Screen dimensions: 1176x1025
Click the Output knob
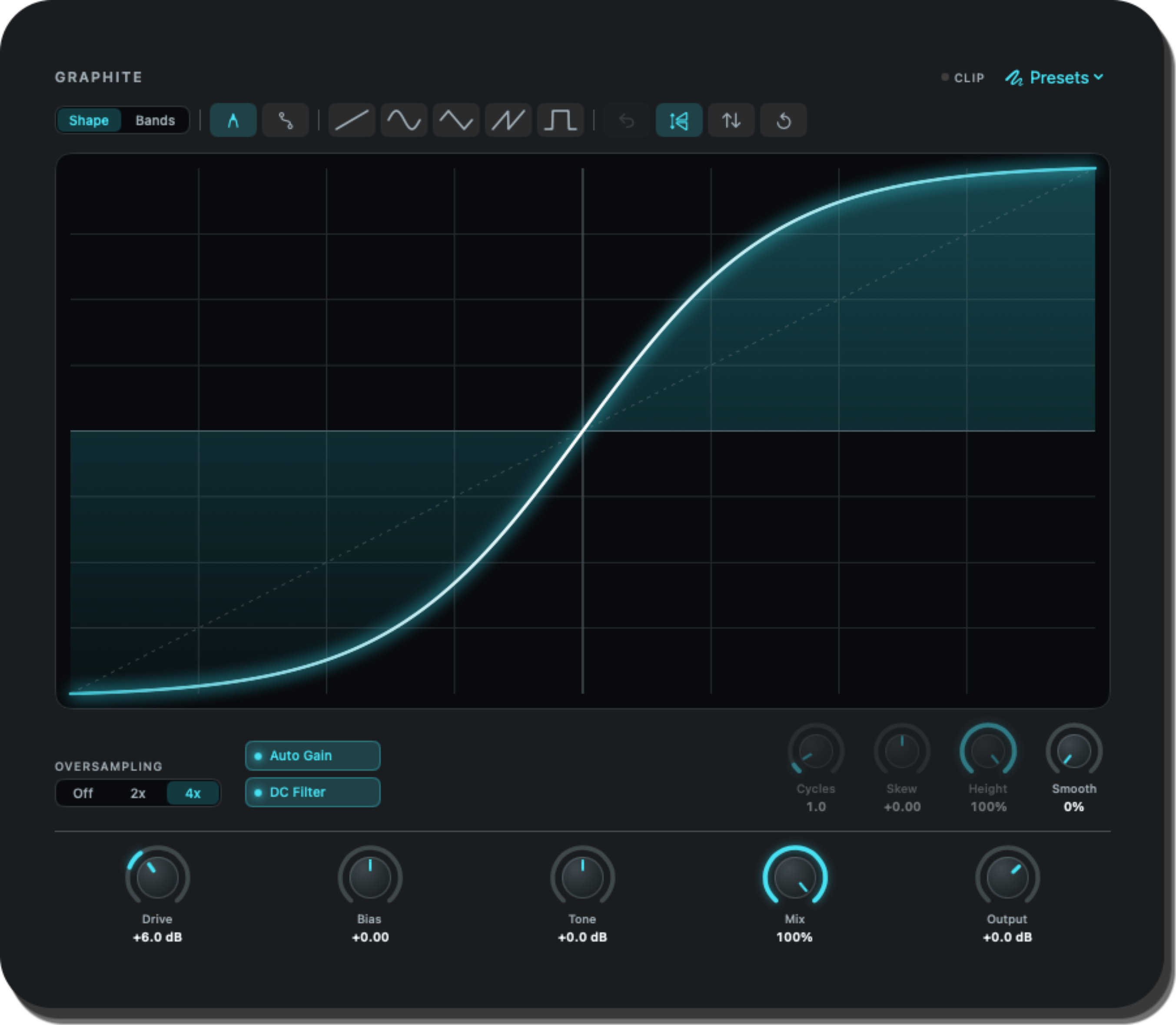tap(1007, 877)
